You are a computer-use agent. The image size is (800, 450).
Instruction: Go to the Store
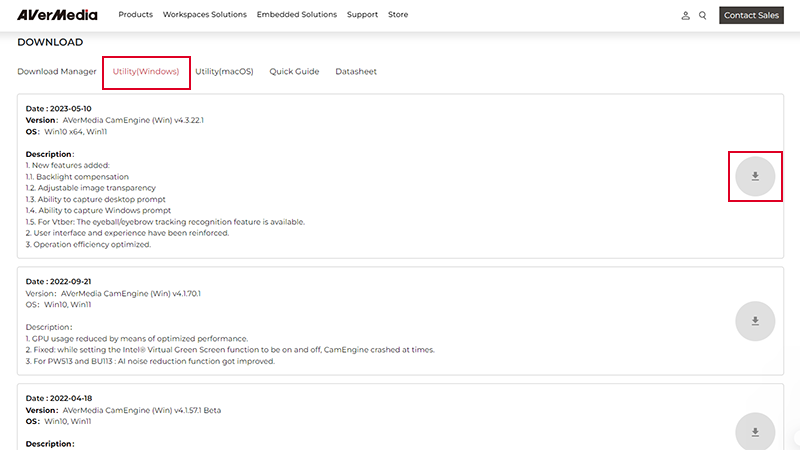click(x=398, y=15)
